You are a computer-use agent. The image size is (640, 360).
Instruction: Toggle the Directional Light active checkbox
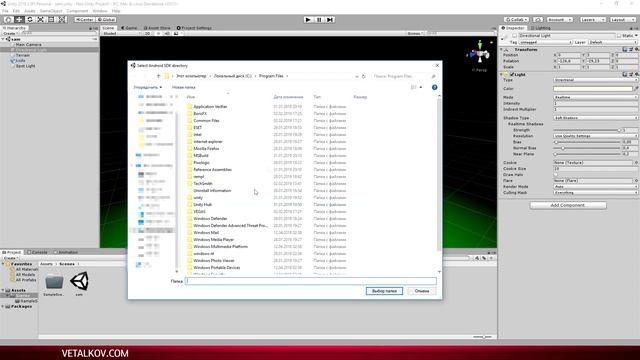click(x=514, y=36)
